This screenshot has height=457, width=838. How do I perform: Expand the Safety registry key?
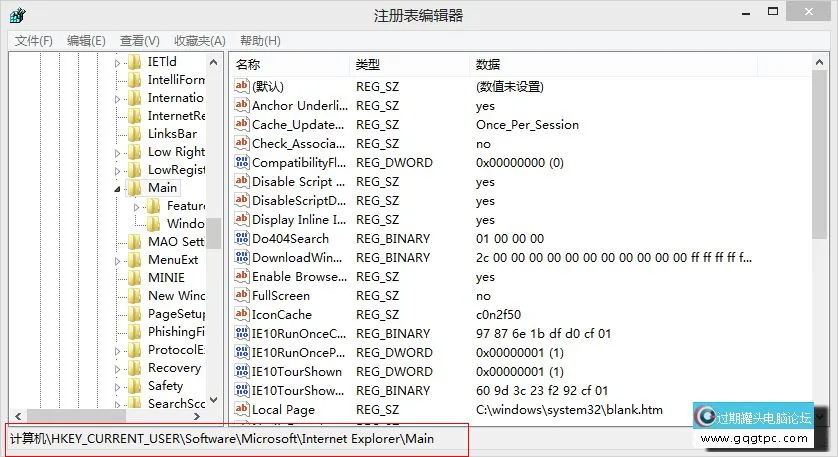(117, 386)
